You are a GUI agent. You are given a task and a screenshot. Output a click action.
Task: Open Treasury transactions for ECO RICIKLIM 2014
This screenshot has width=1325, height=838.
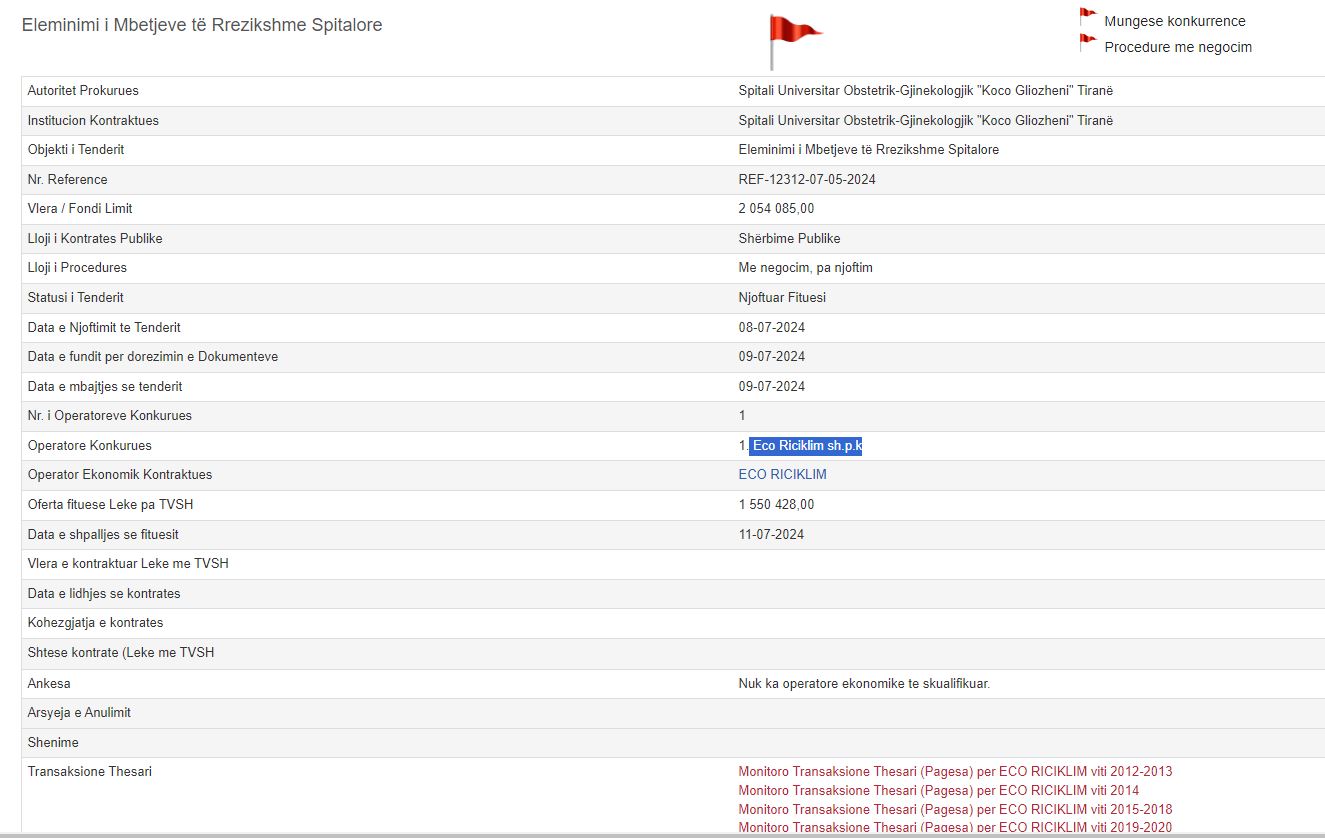[937, 791]
